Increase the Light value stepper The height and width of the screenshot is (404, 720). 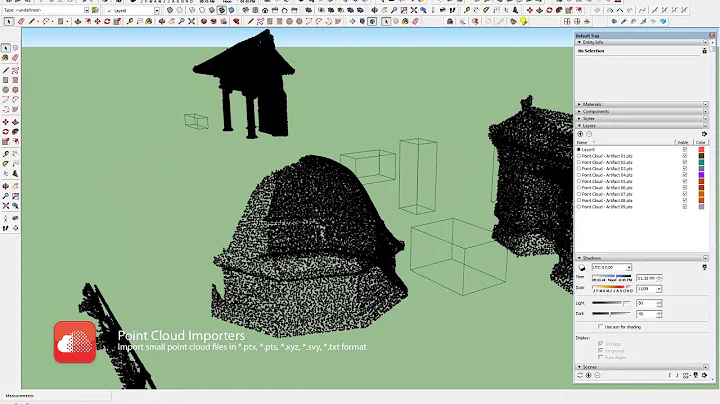tap(659, 302)
